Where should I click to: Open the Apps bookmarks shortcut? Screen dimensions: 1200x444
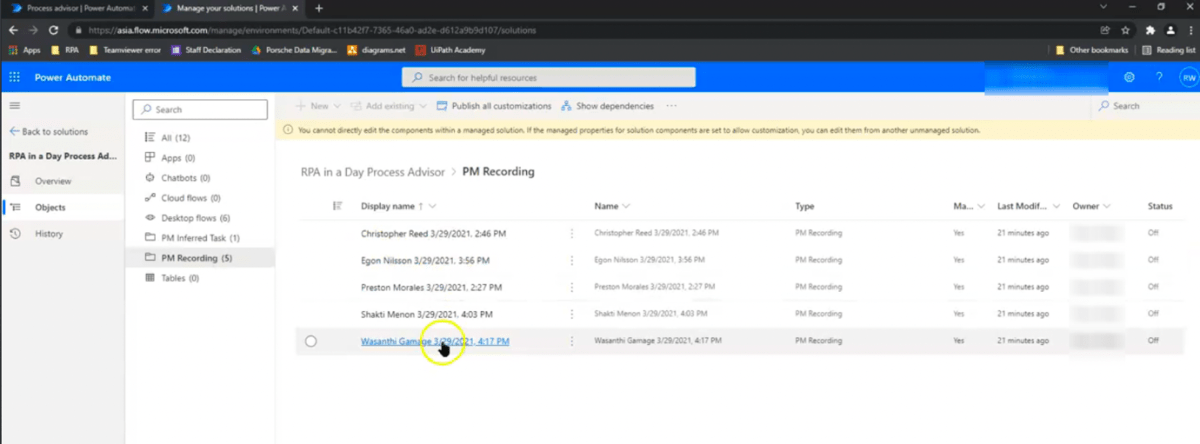point(25,49)
